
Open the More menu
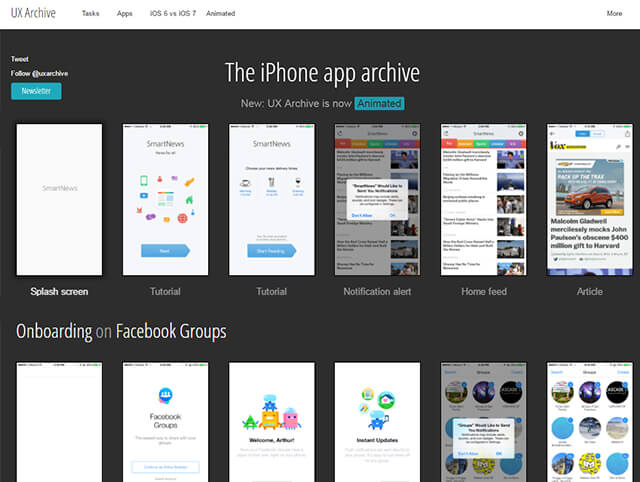pyautogui.click(x=614, y=13)
